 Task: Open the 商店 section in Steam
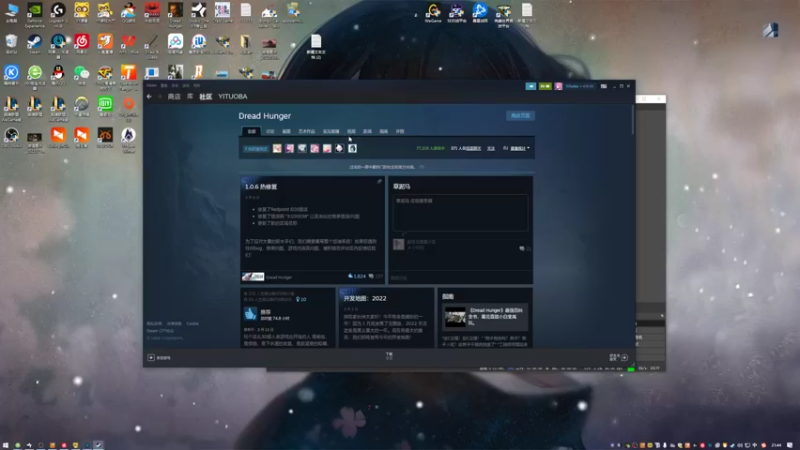coord(174,96)
